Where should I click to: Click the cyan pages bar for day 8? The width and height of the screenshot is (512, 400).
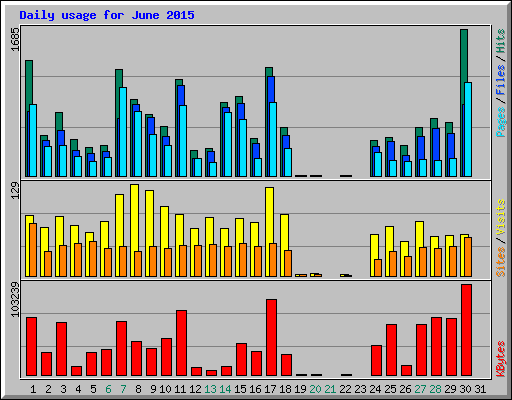point(138,144)
